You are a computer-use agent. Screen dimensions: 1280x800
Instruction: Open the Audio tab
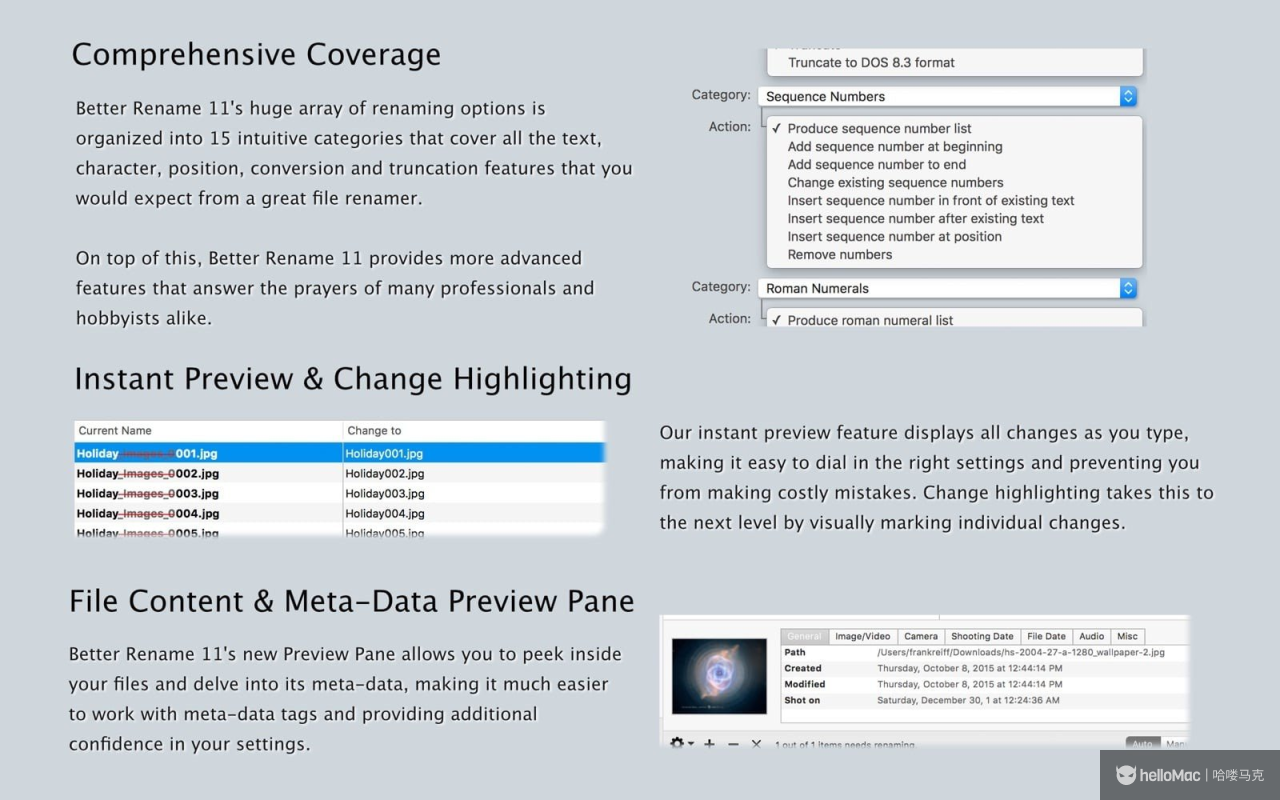[x=1091, y=636]
